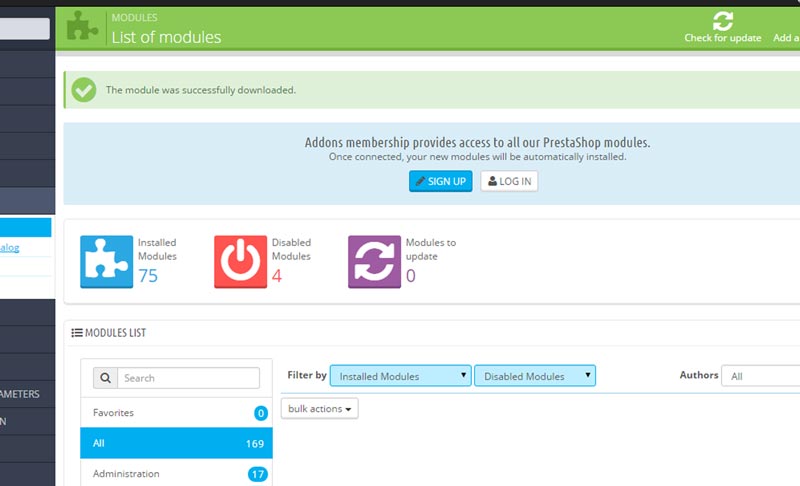Click the Favorites count badge 0

pyautogui.click(x=261, y=413)
